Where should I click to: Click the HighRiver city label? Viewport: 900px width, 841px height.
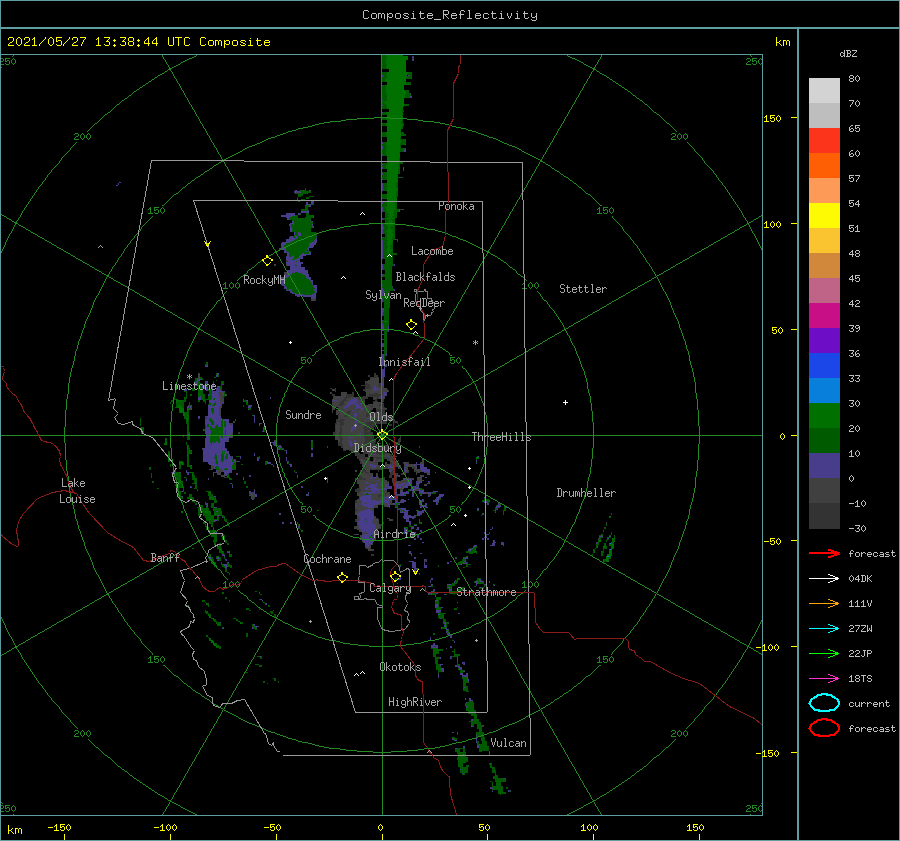click(x=415, y=702)
